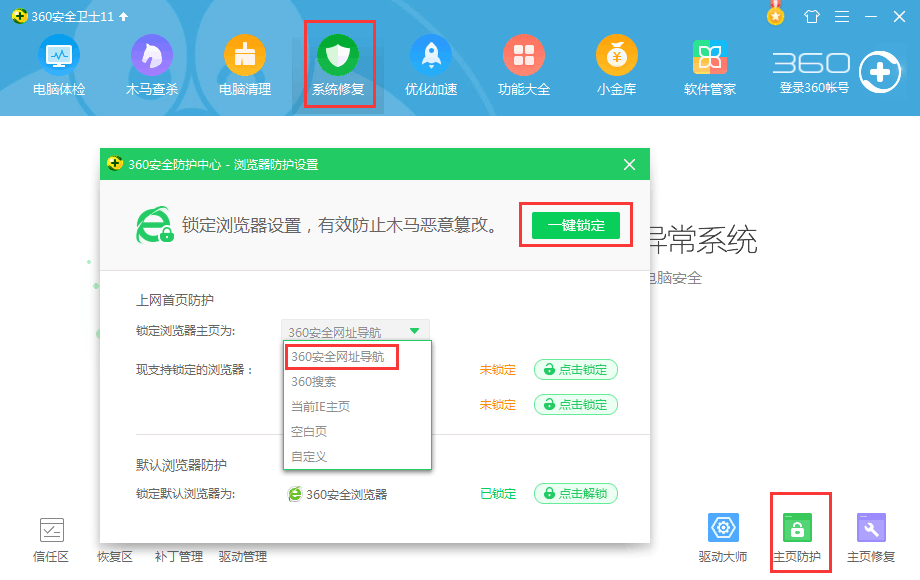Open the 电脑清理 cleanup icon
920x580 pixels.
point(245,55)
